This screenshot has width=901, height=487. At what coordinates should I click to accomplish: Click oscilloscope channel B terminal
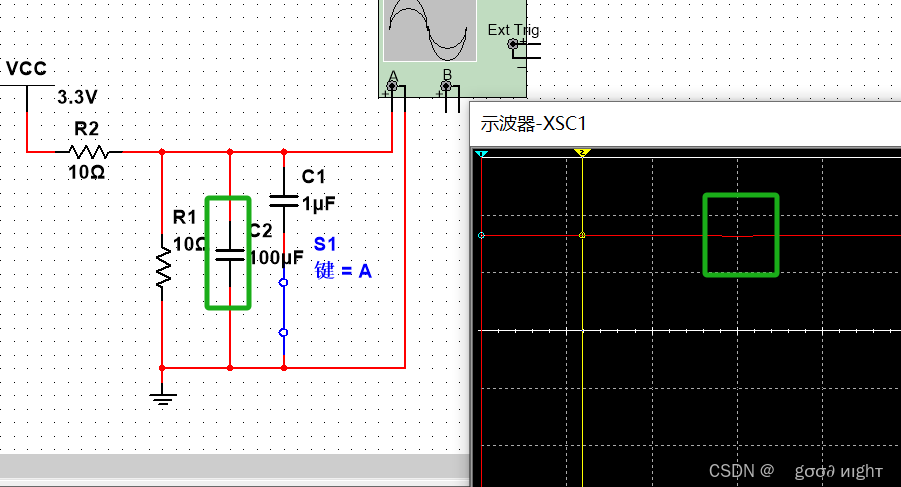point(446,86)
